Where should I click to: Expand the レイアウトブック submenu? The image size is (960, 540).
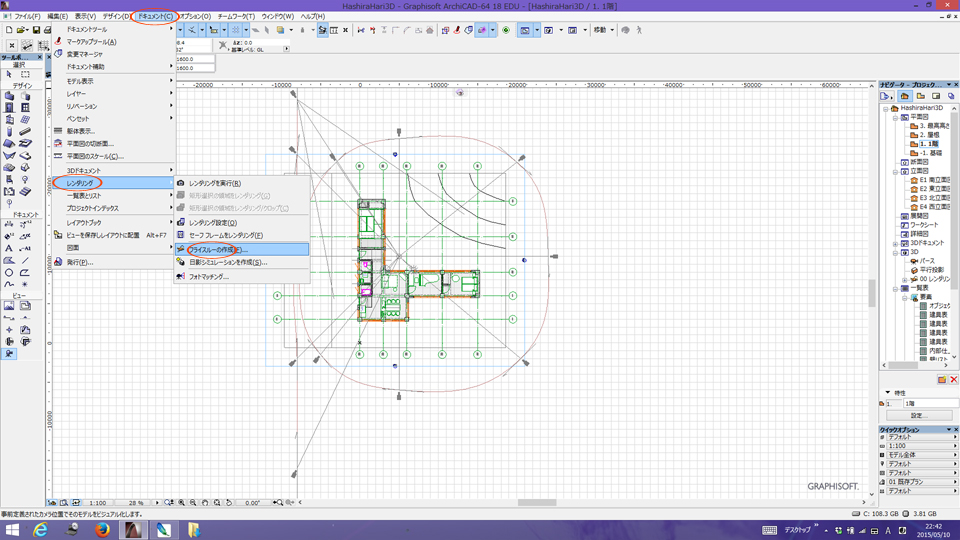click(114, 223)
